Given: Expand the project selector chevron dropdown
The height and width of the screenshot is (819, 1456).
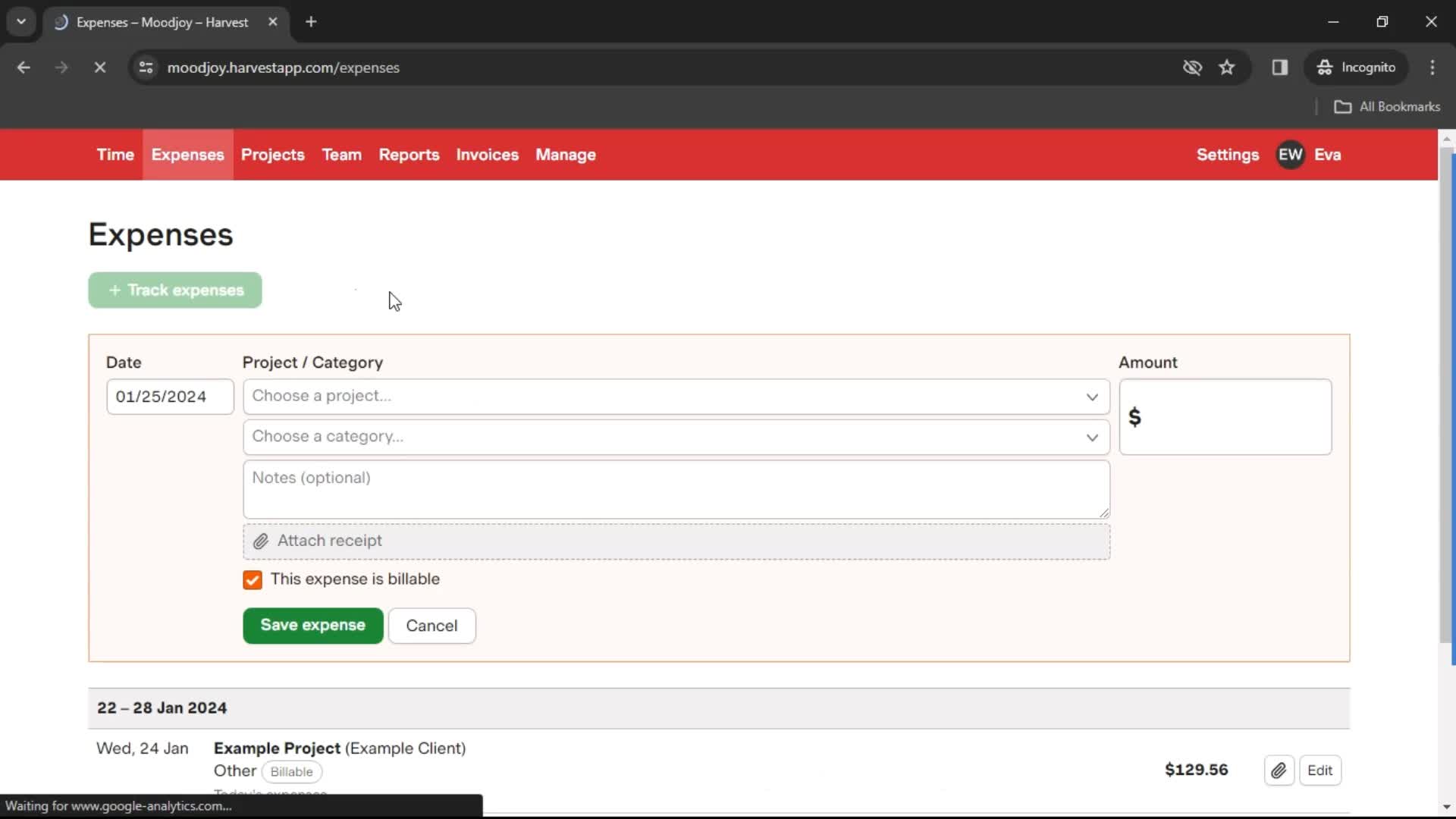Looking at the screenshot, I should coord(1091,396).
